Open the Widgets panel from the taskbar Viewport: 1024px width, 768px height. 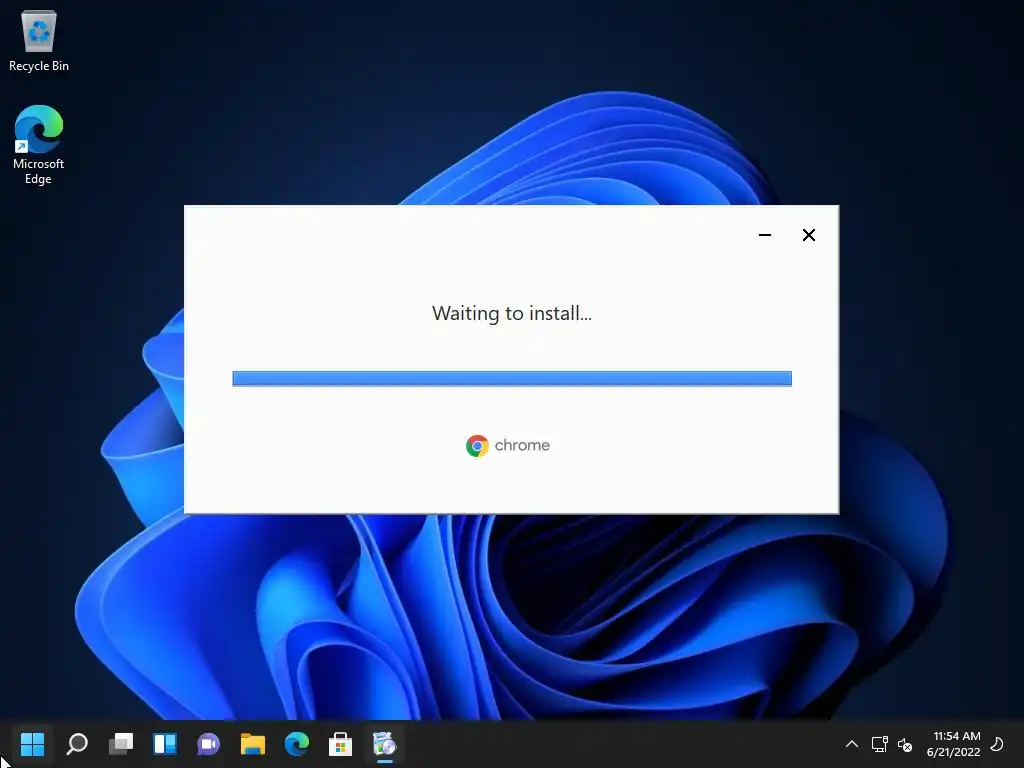pyautogui.click(x=165, y=744)
